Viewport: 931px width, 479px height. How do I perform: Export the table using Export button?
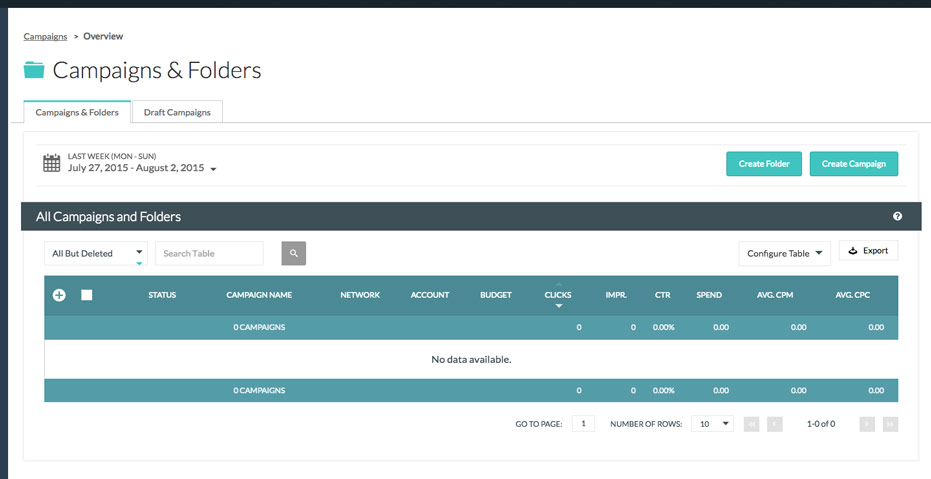(868, 251)
